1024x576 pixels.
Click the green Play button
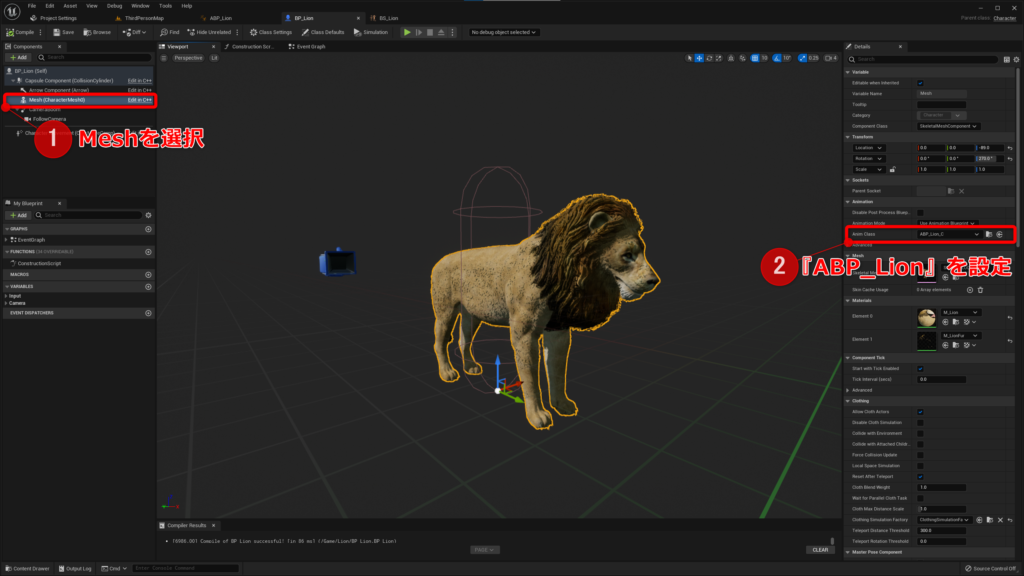coord(407,32)
